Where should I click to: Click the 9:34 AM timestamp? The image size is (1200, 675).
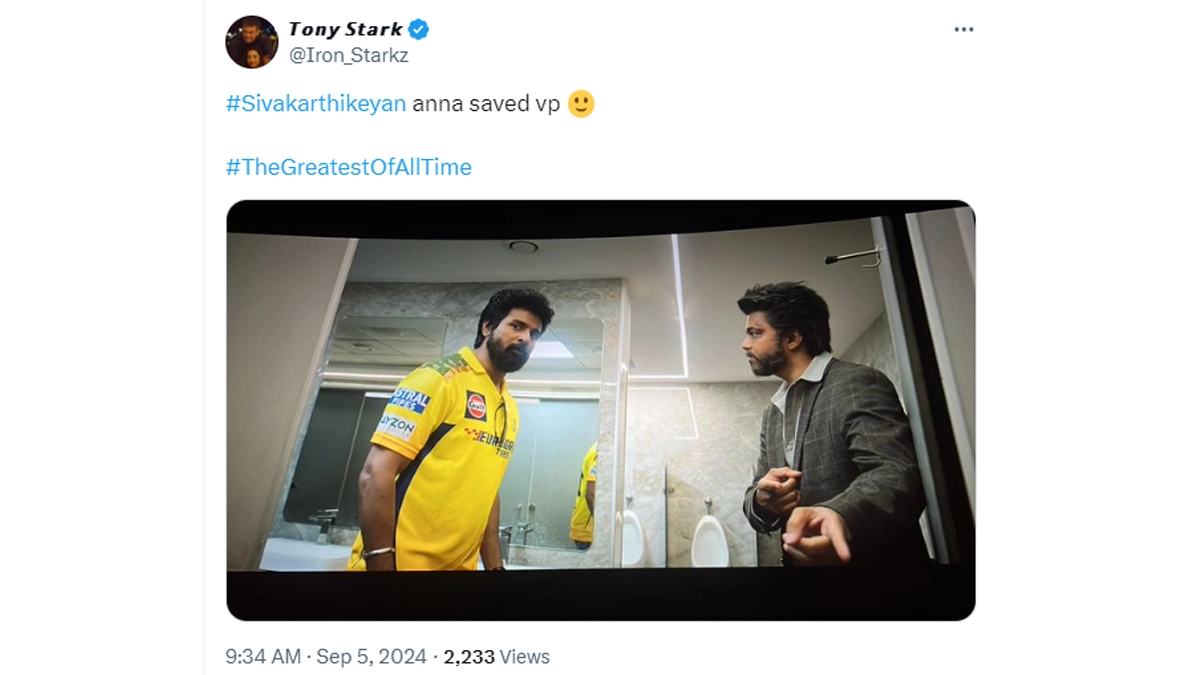pyautogui.click(x=263, y=657)
